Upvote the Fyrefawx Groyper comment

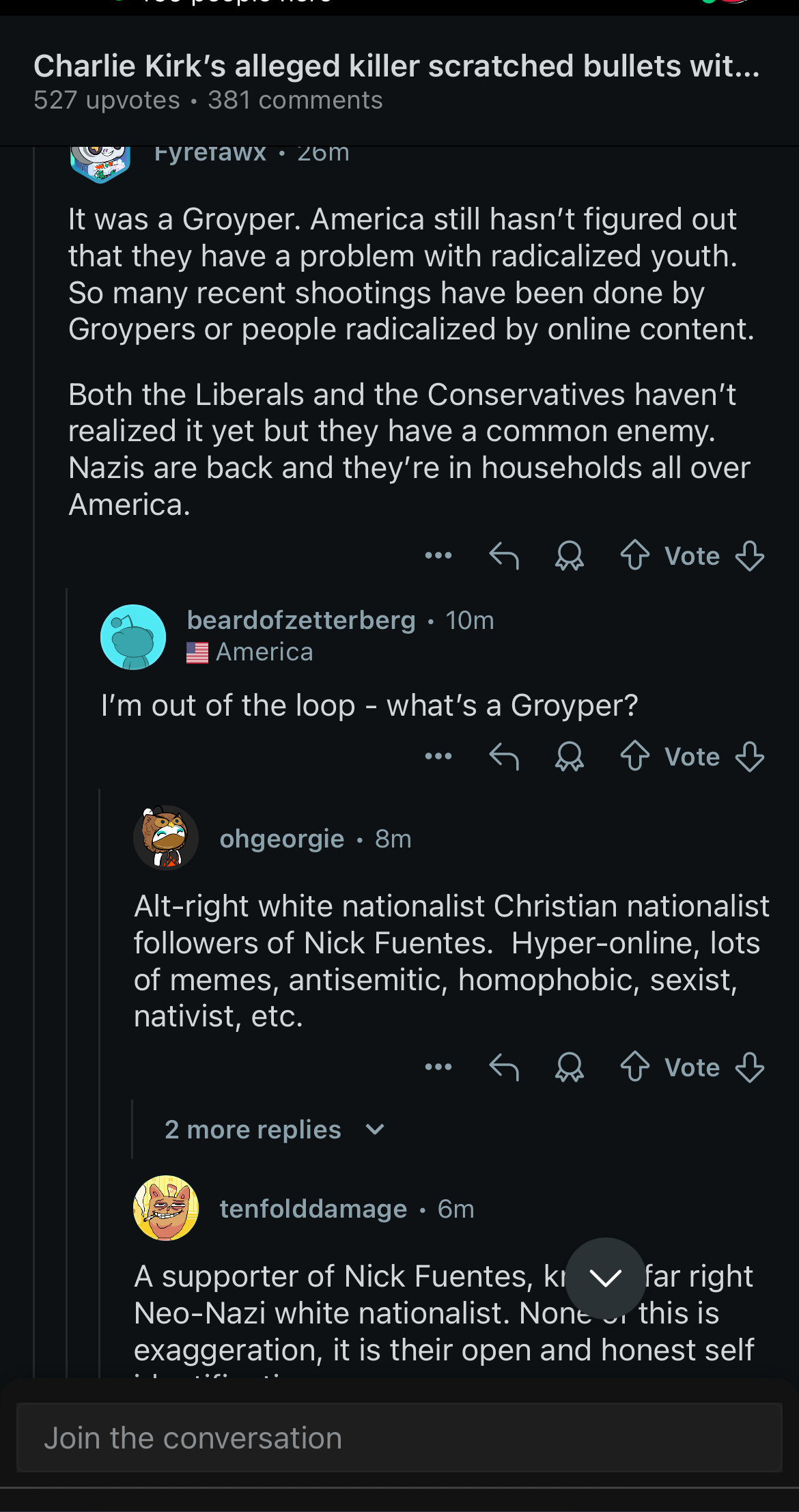click(635, 555)
